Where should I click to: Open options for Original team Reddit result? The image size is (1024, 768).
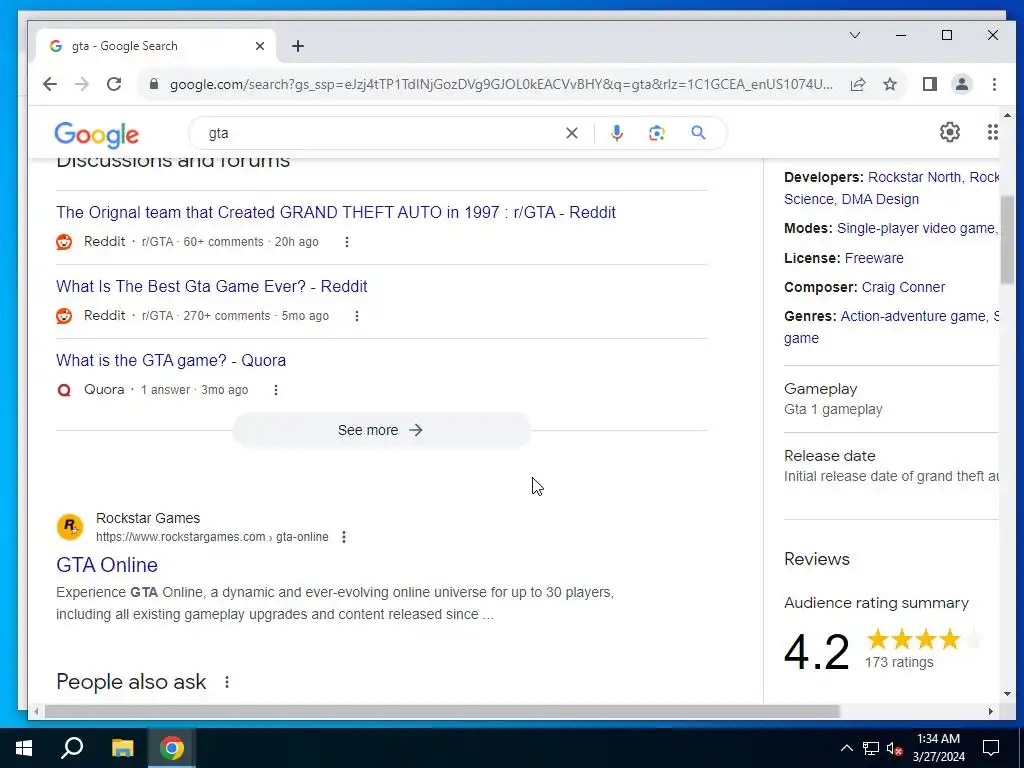[x=347, y=242]
